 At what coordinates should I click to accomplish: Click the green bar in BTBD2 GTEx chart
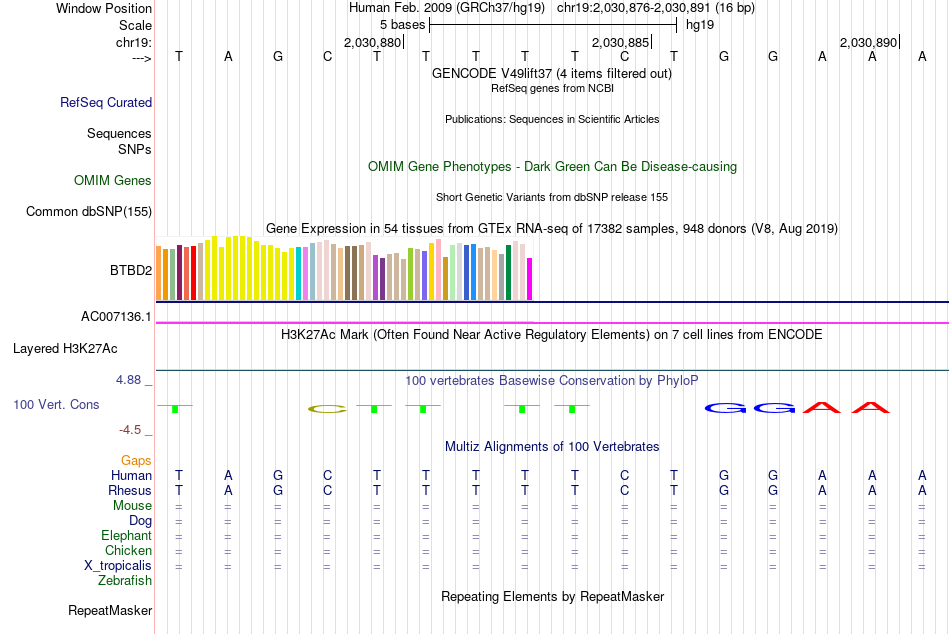coord(508,272)
